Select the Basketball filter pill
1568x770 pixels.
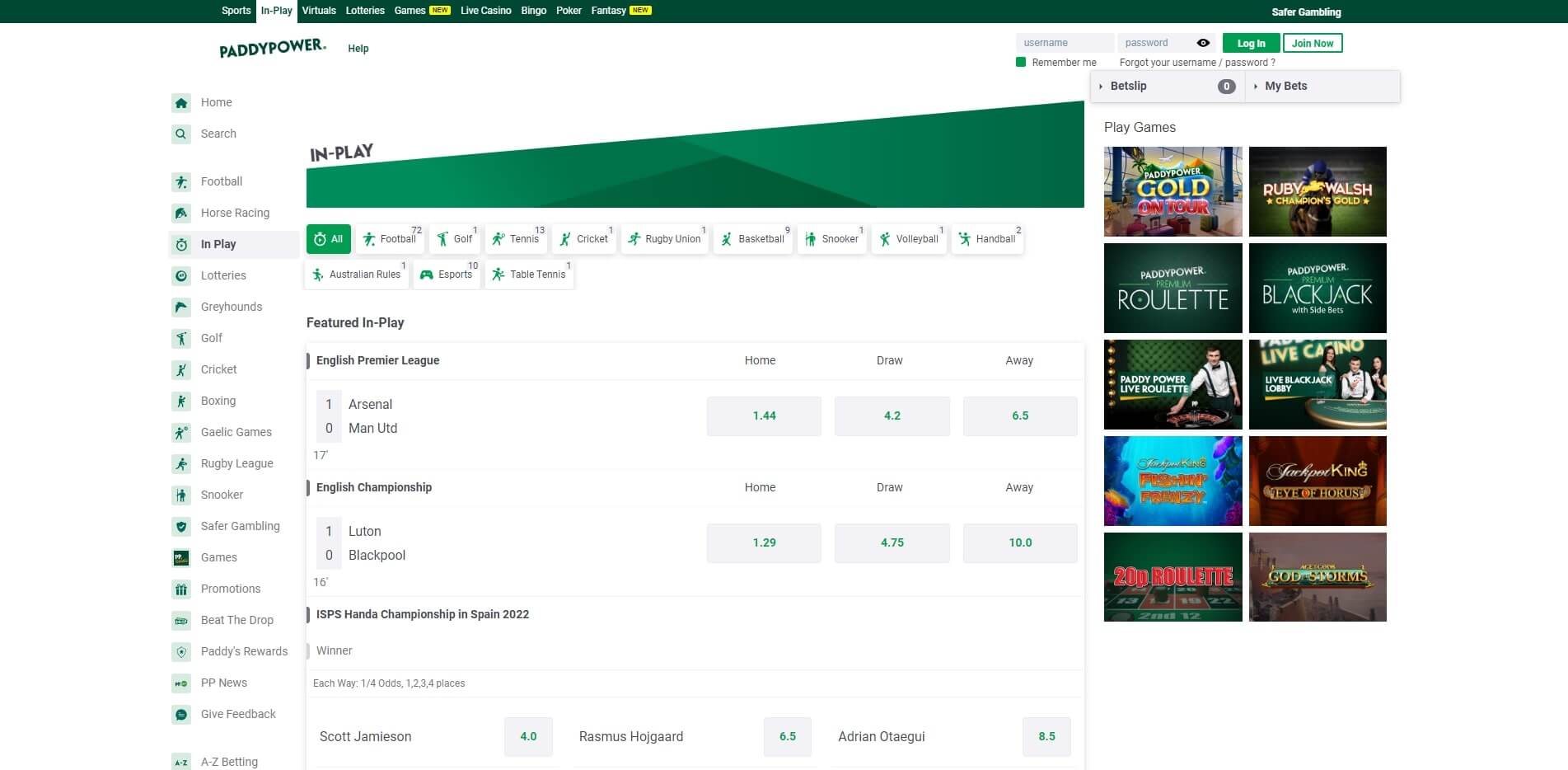[x=752, y=238]
